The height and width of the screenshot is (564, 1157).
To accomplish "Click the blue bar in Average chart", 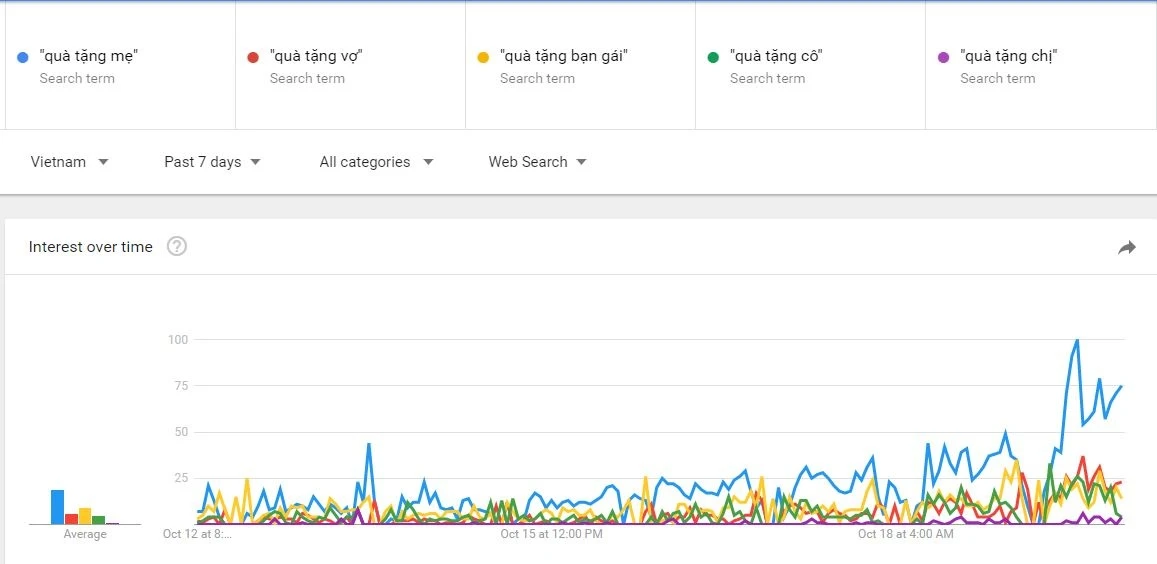I will tap(58, 507).
